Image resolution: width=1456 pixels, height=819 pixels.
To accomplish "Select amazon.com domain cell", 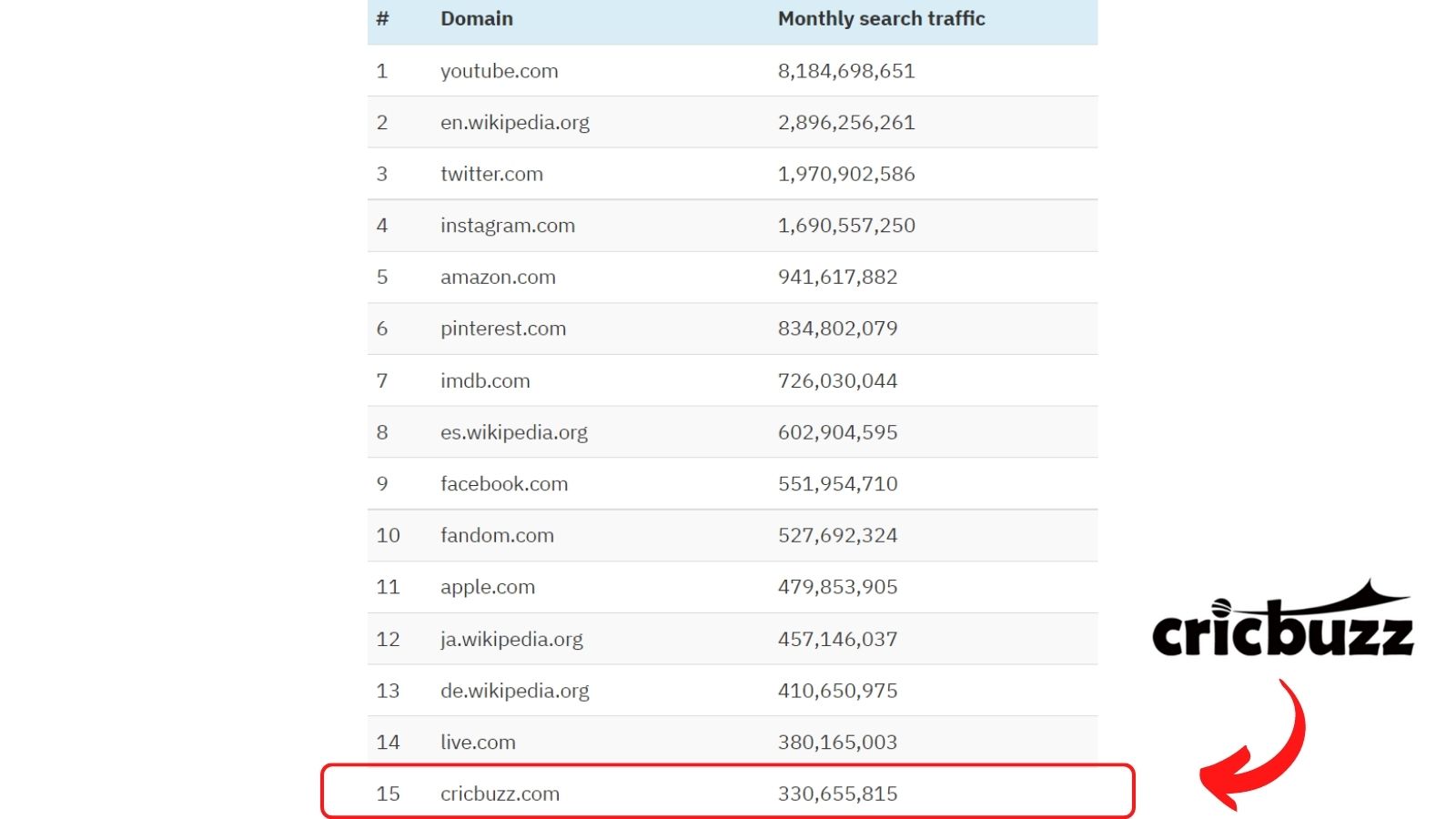I will click(498, 278).
